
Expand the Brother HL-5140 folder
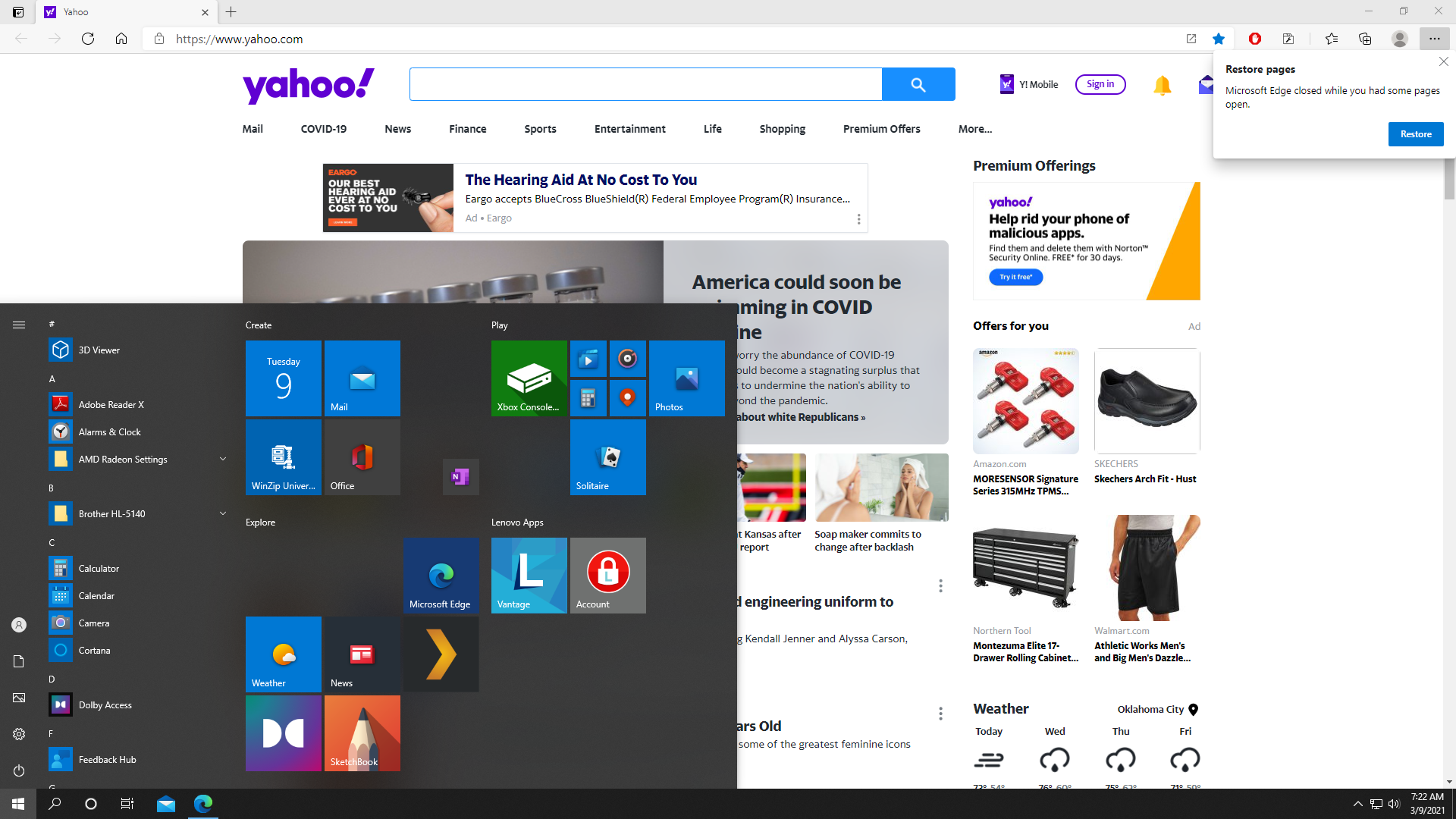[x=223, y=513]
